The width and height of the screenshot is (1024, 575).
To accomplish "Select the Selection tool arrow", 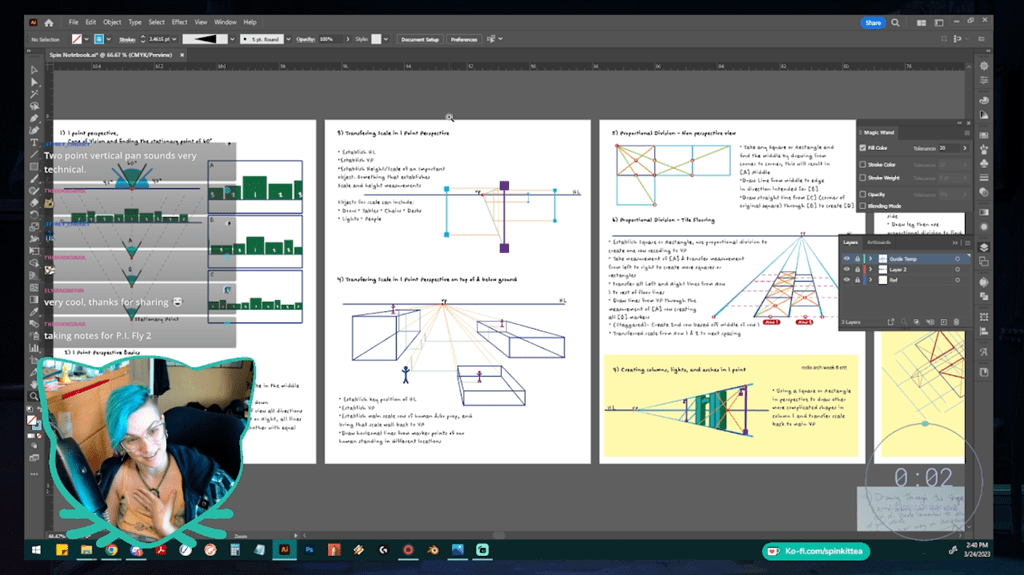I will tap(34, 70).
